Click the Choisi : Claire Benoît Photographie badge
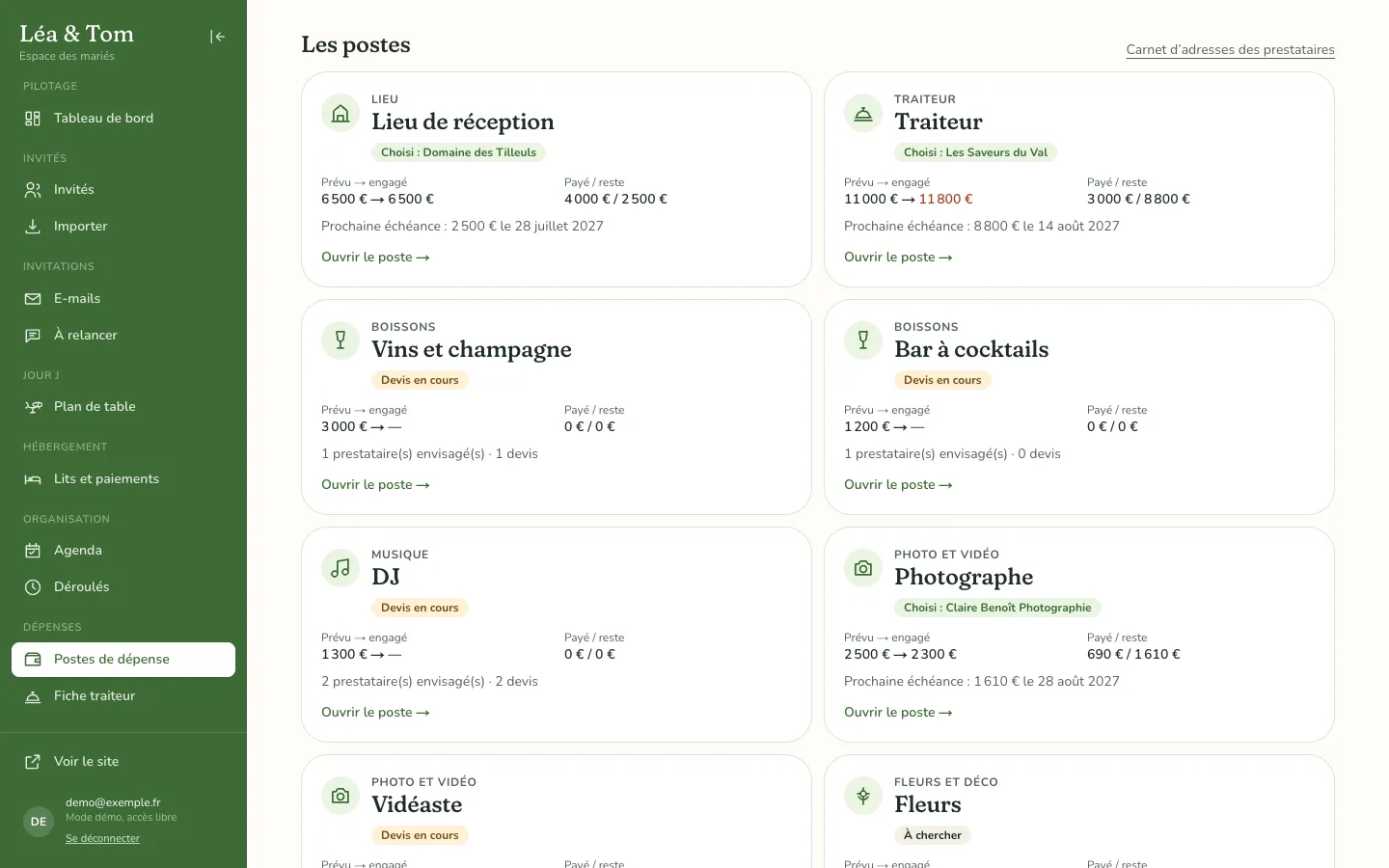1389x868 pixels. click(997, 608)
